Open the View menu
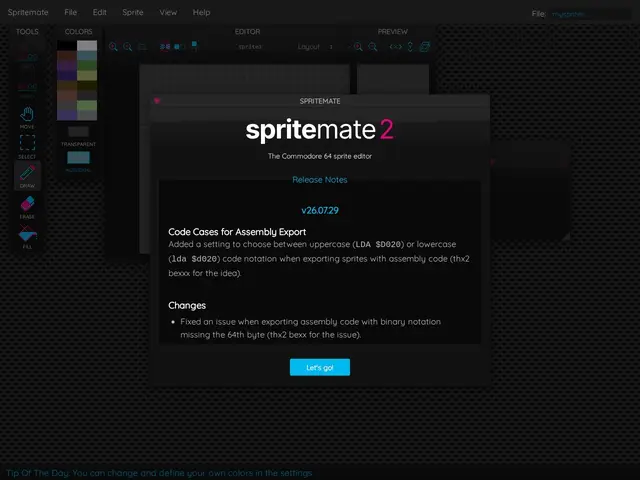640x480 pixels. pos(168,12)
